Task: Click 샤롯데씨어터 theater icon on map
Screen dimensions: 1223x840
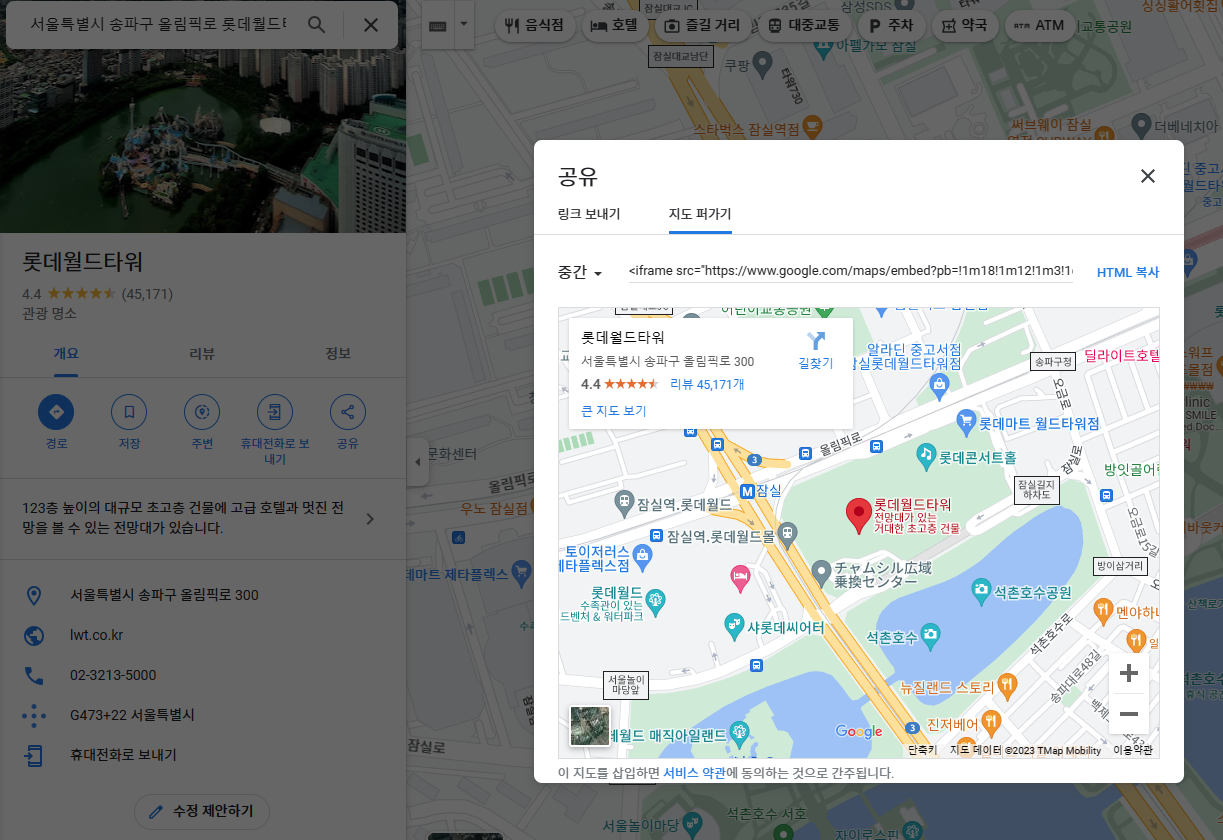Action: tap(735, 626)
